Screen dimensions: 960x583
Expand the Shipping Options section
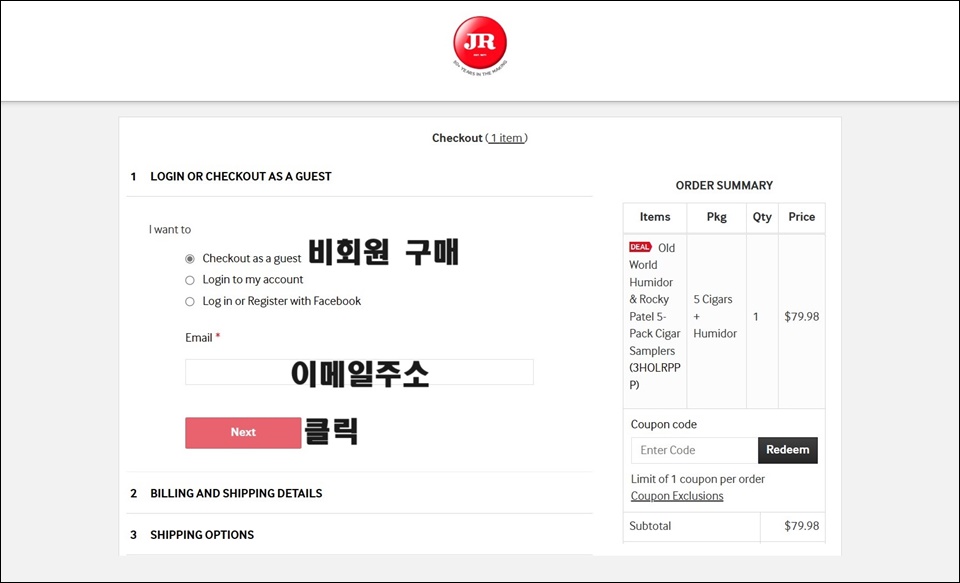[x=202, y=535]
